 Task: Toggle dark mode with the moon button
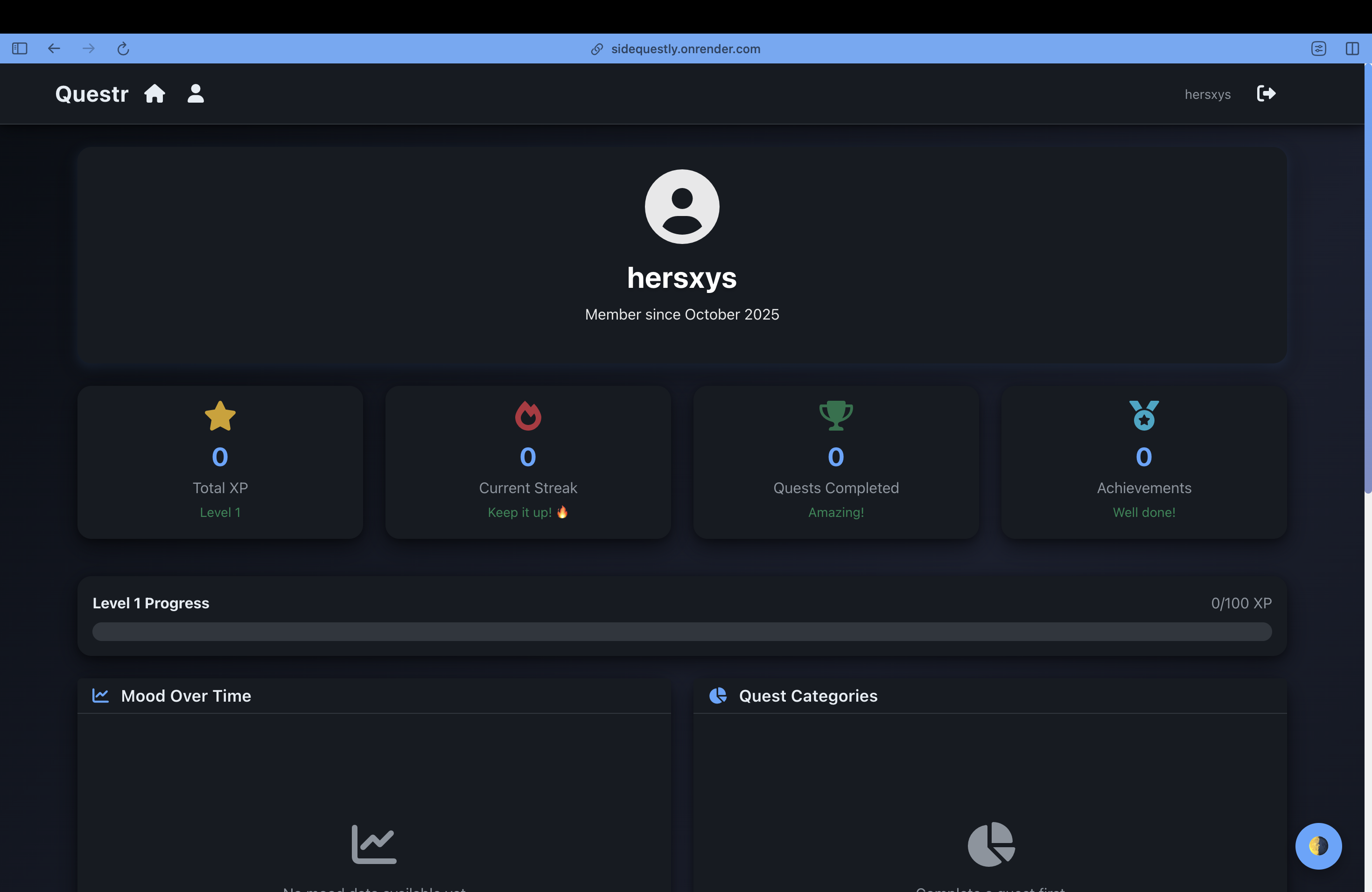[x=1318, y=845]
